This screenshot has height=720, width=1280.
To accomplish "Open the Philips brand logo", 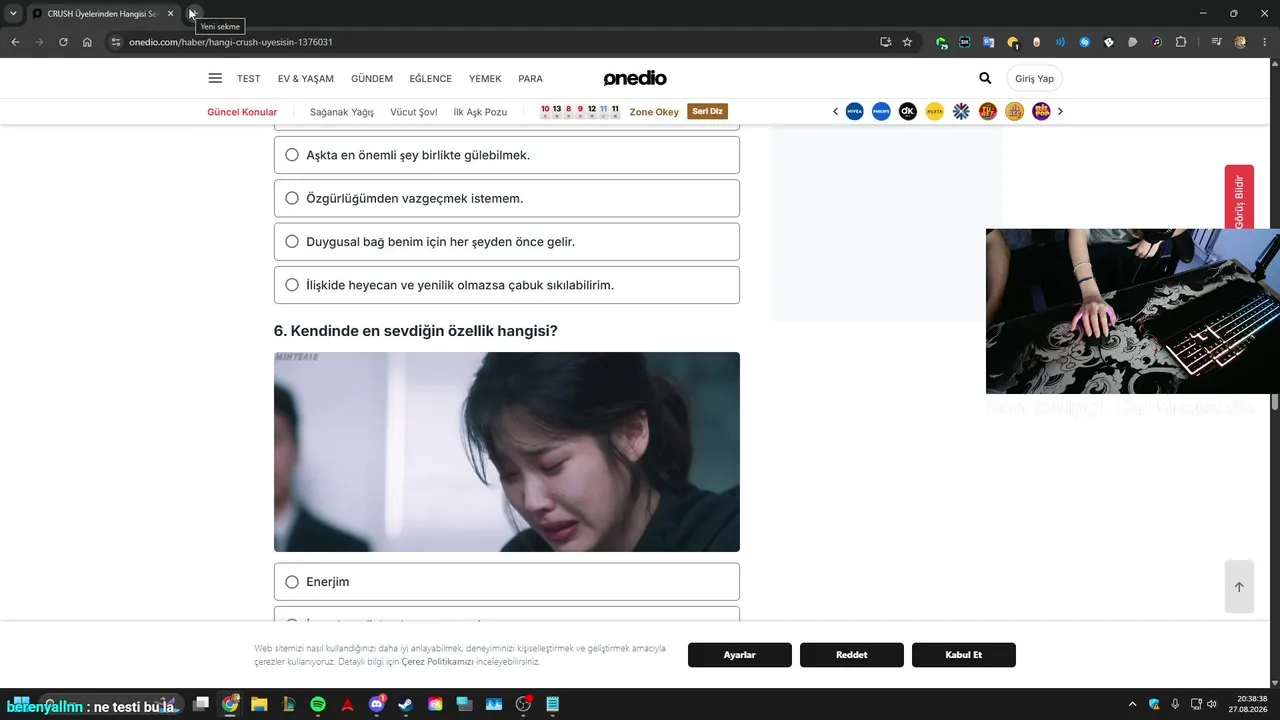I will 881,112.
